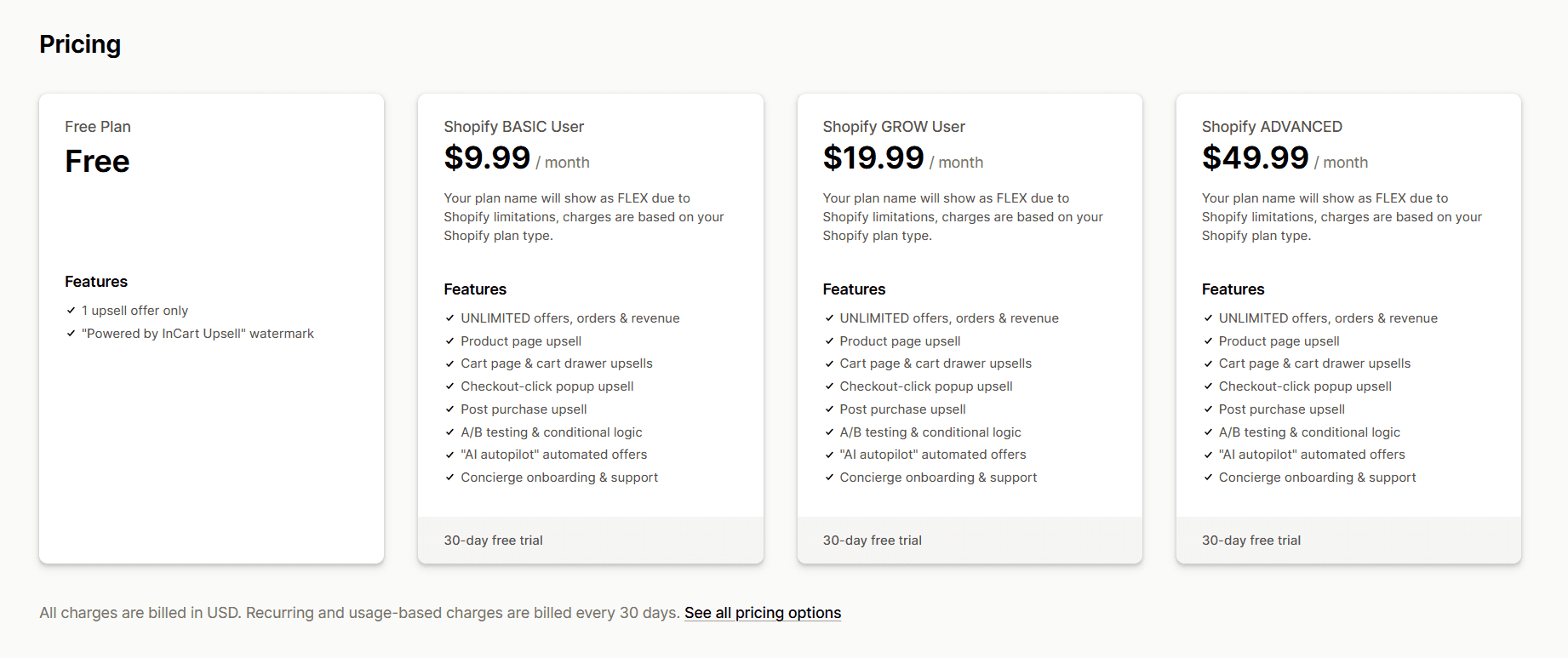Click the Shopify ADVANCED plan heading
This screenshot has width=1568, height=658.
(x=1271, y=127)
